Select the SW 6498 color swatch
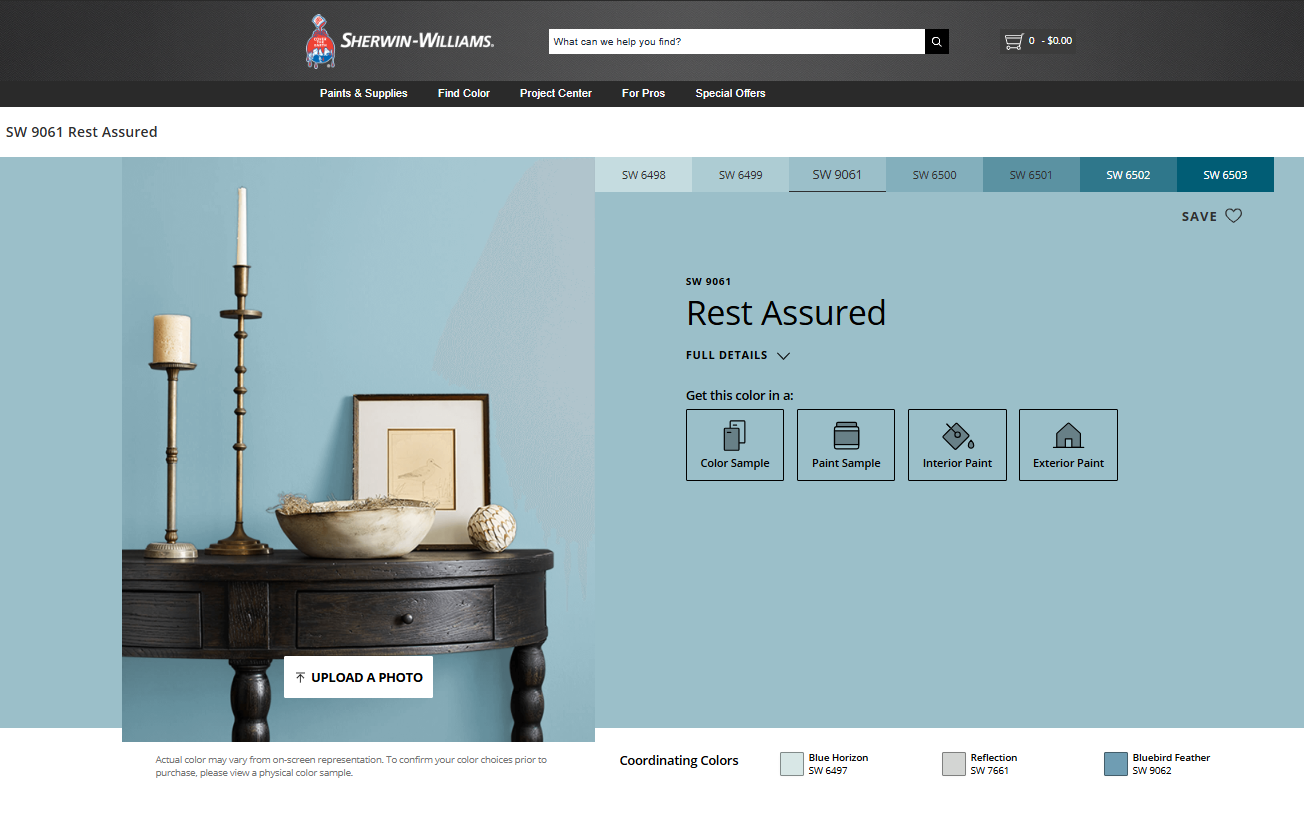 643,175
